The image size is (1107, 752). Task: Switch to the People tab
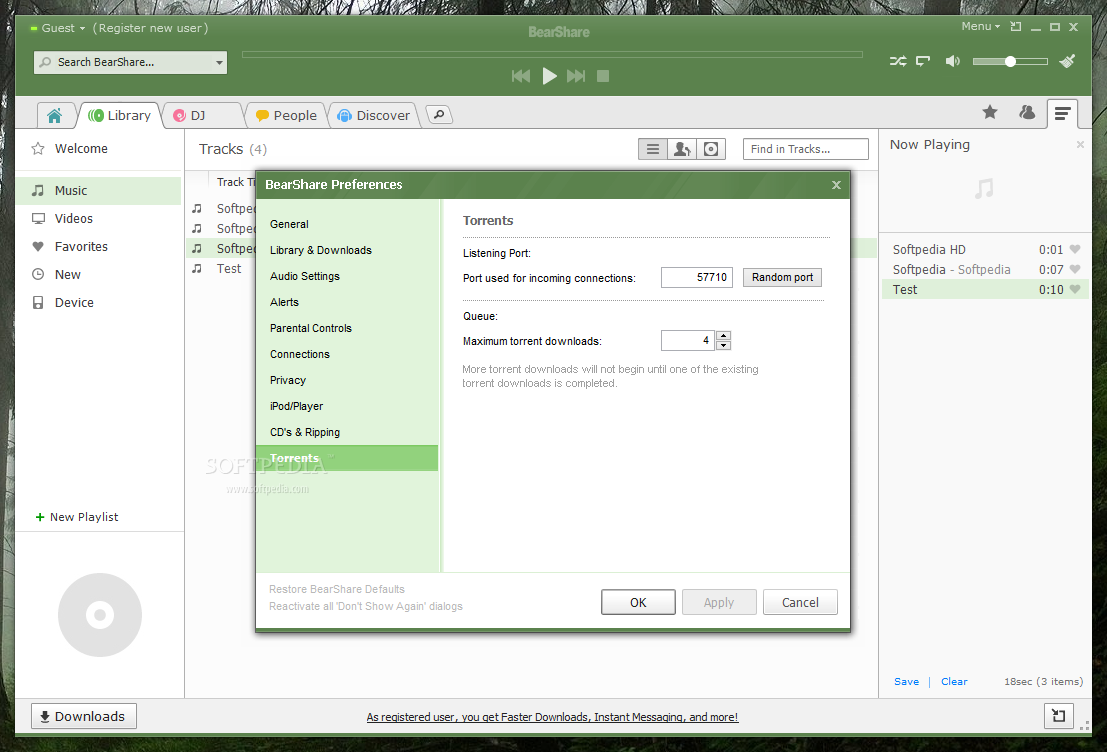287,115
